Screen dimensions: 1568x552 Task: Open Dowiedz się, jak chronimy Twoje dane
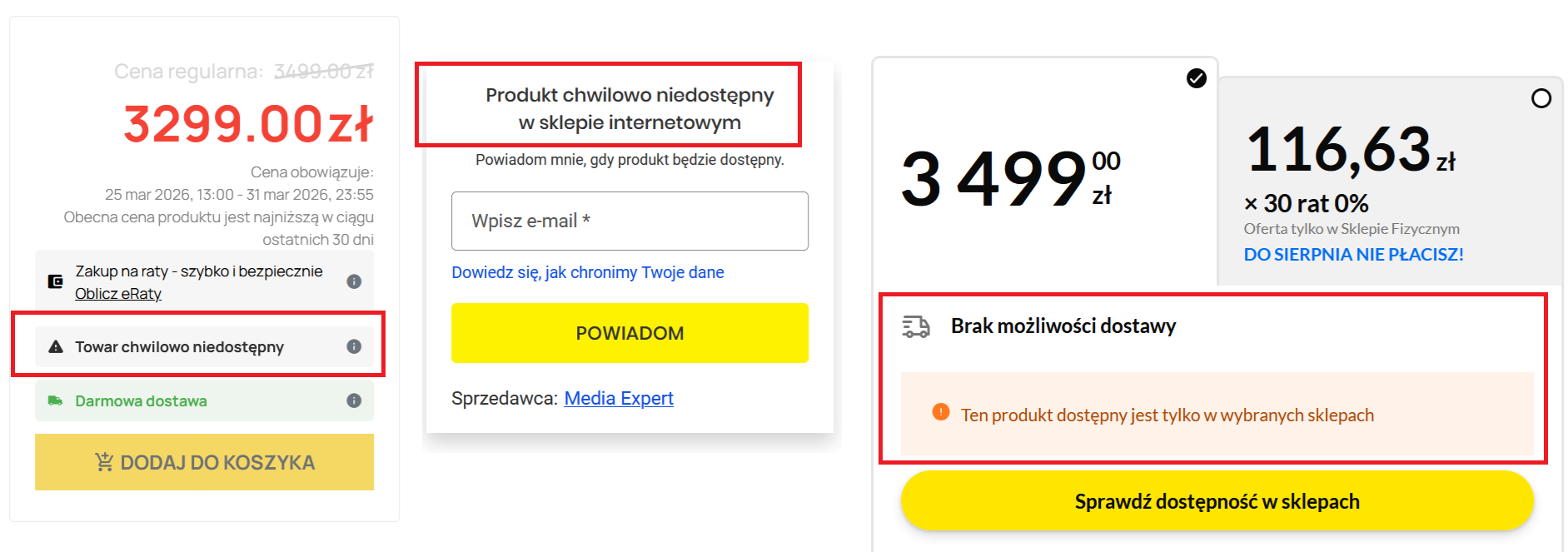(x=587, y=272)
